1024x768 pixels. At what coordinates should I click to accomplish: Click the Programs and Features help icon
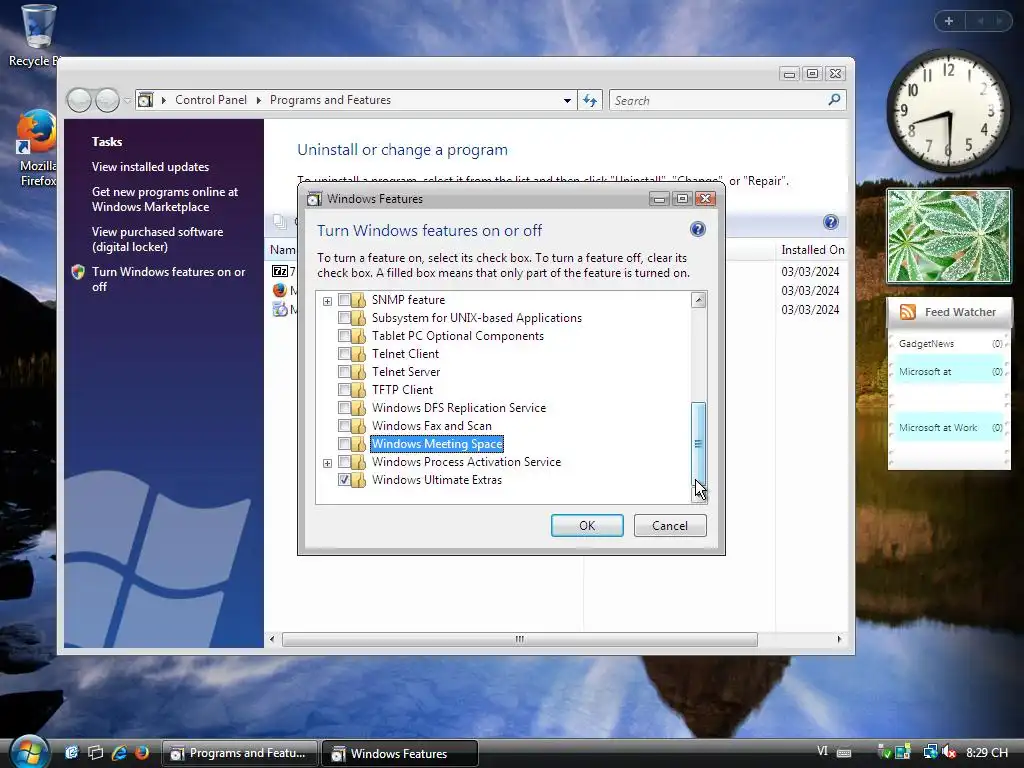coord(831,222)
